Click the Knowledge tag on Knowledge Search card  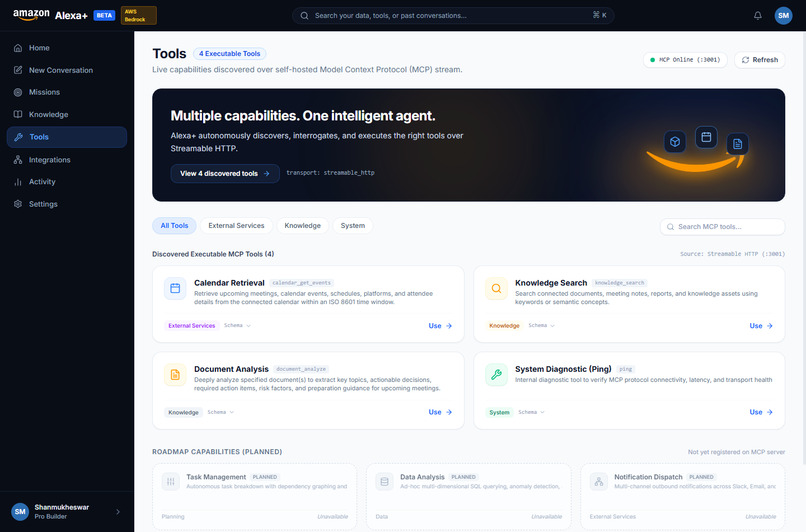tap(504, 326)
